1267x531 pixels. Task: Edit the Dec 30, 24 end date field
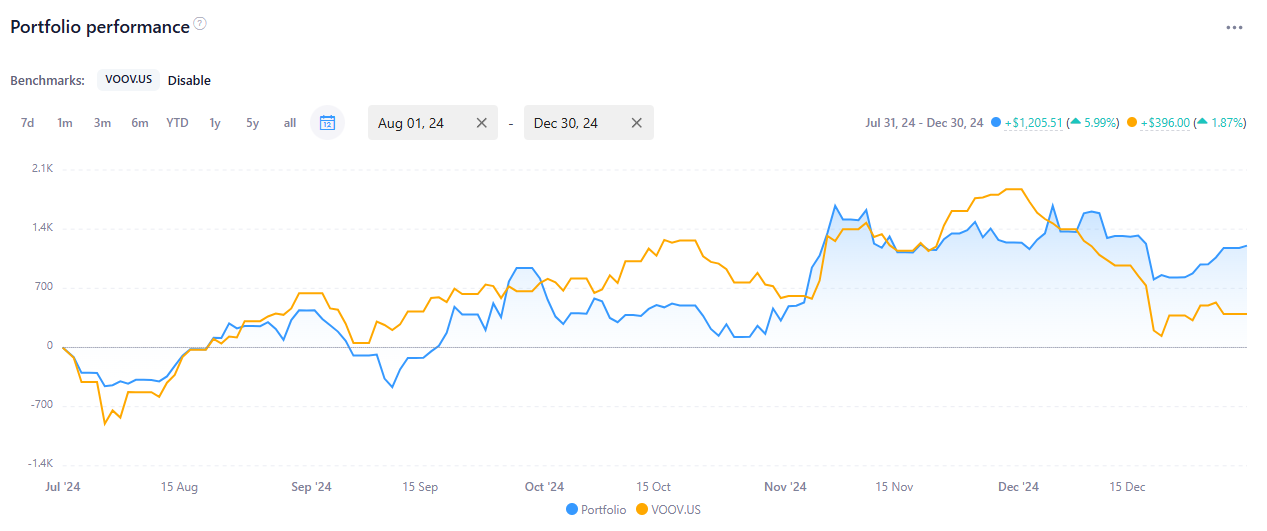[x=589, y=123]
